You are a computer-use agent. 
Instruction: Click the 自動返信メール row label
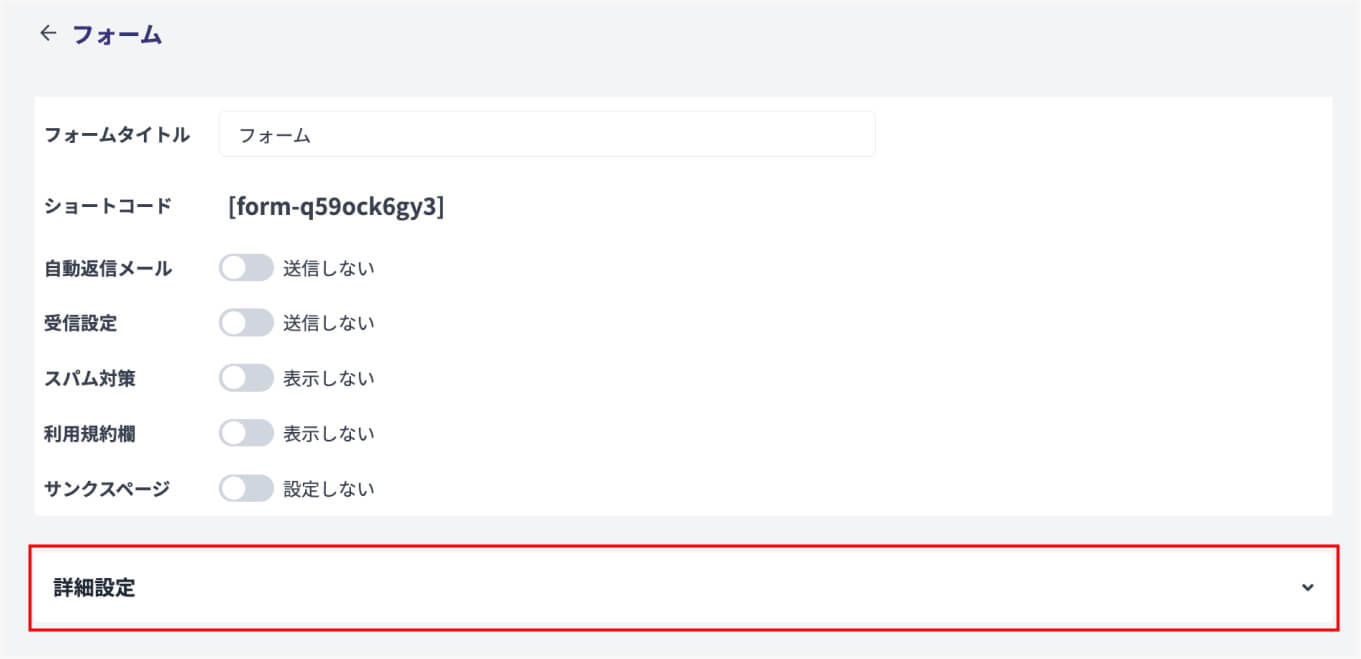tap(108, 268)
